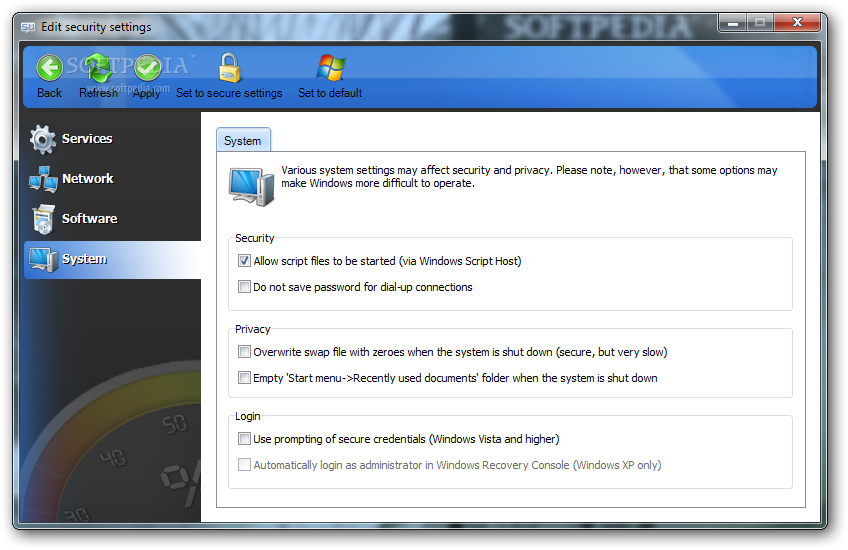Viewport: 848px width, 550px height.
Task: Click the networked computers icon beside Network
Action: coord(43,179)
